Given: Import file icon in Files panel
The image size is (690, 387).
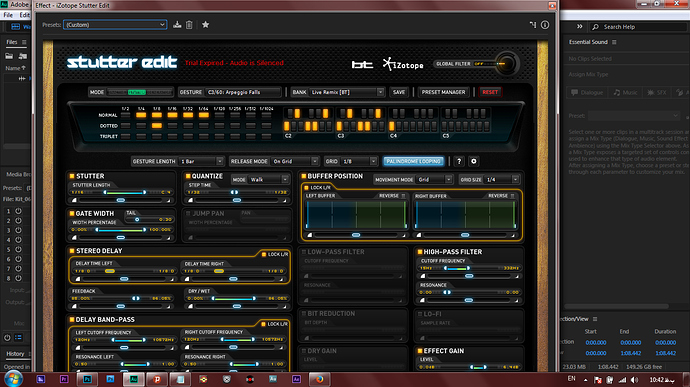Looking at the screenshot, I should click(23, 56).
